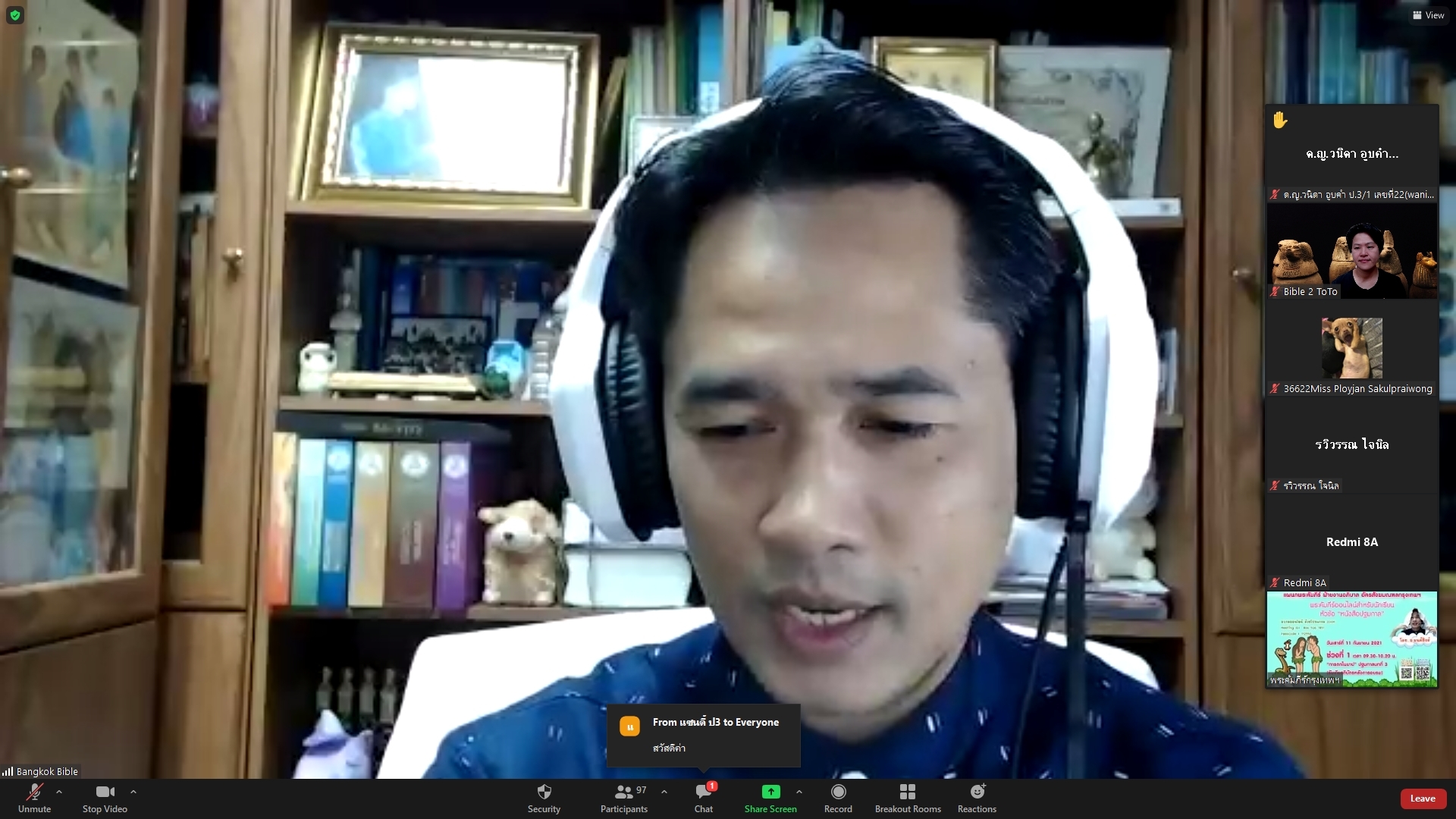Screen dimensions: 1456x819
Task: Open audio options arrow next to Unmute
Action: click(x=59, y=792)
